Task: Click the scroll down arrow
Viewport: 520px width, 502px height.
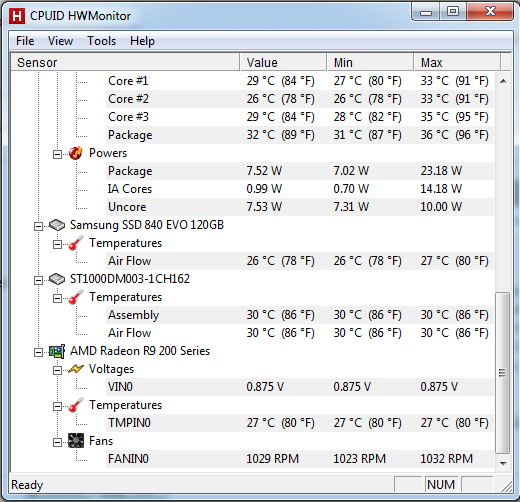Action: 503,463
